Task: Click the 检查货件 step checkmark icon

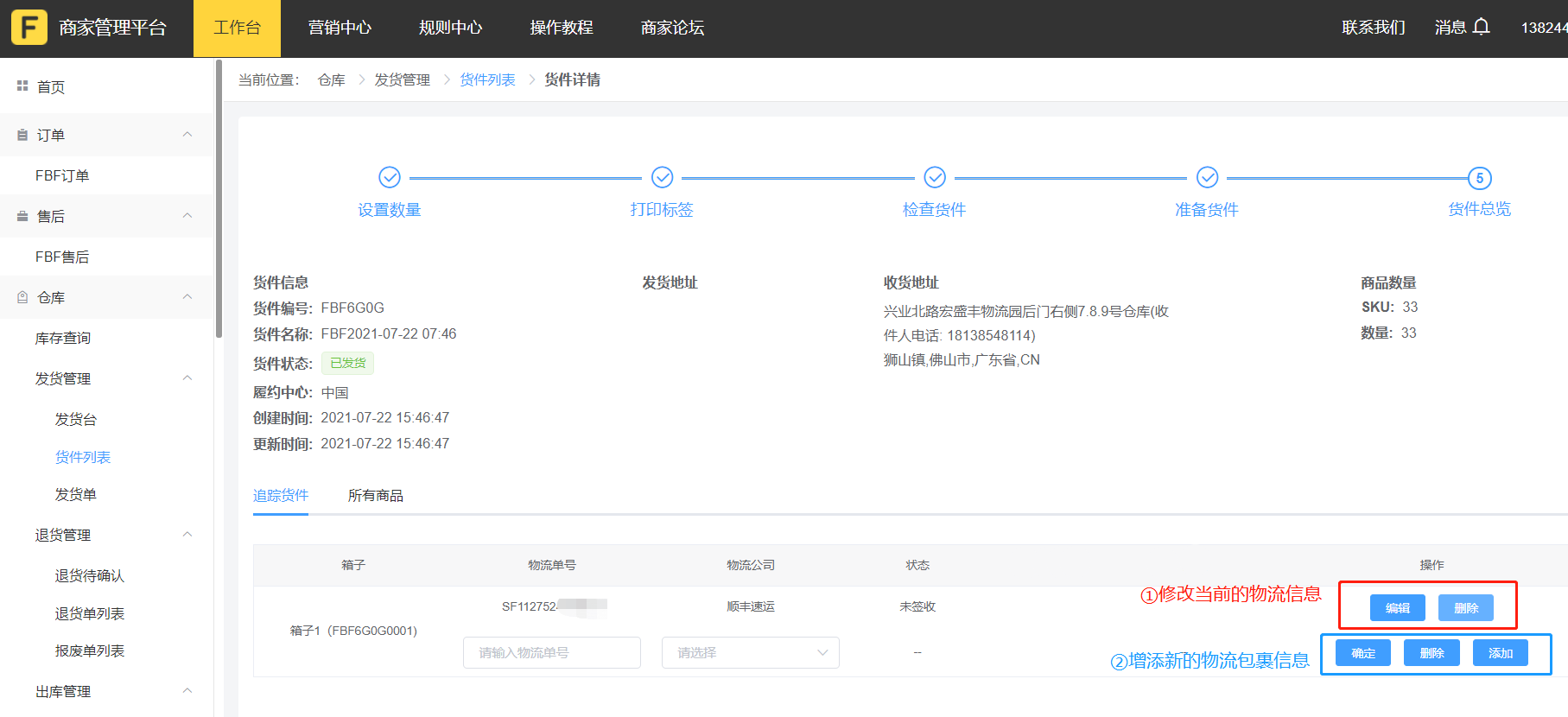Action: click(935, 177)
